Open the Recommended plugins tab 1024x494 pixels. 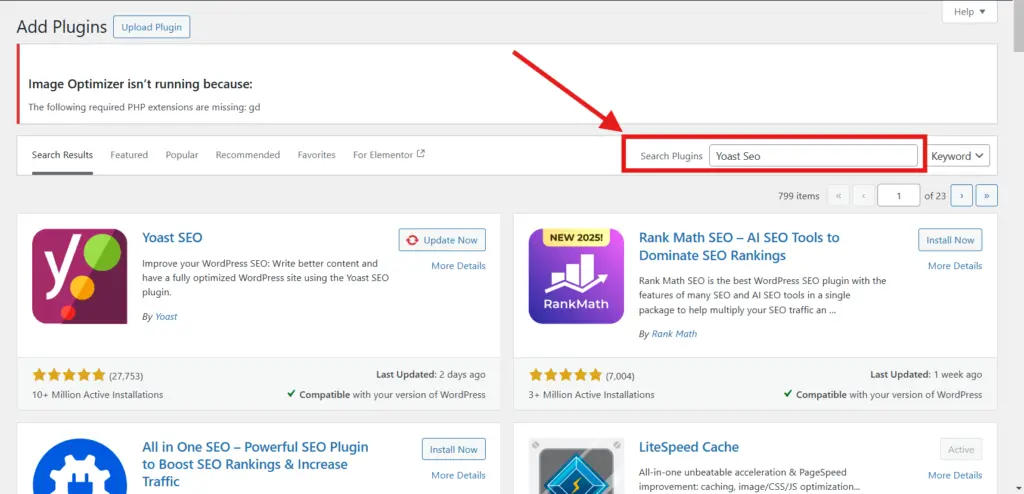click(248, 155)
